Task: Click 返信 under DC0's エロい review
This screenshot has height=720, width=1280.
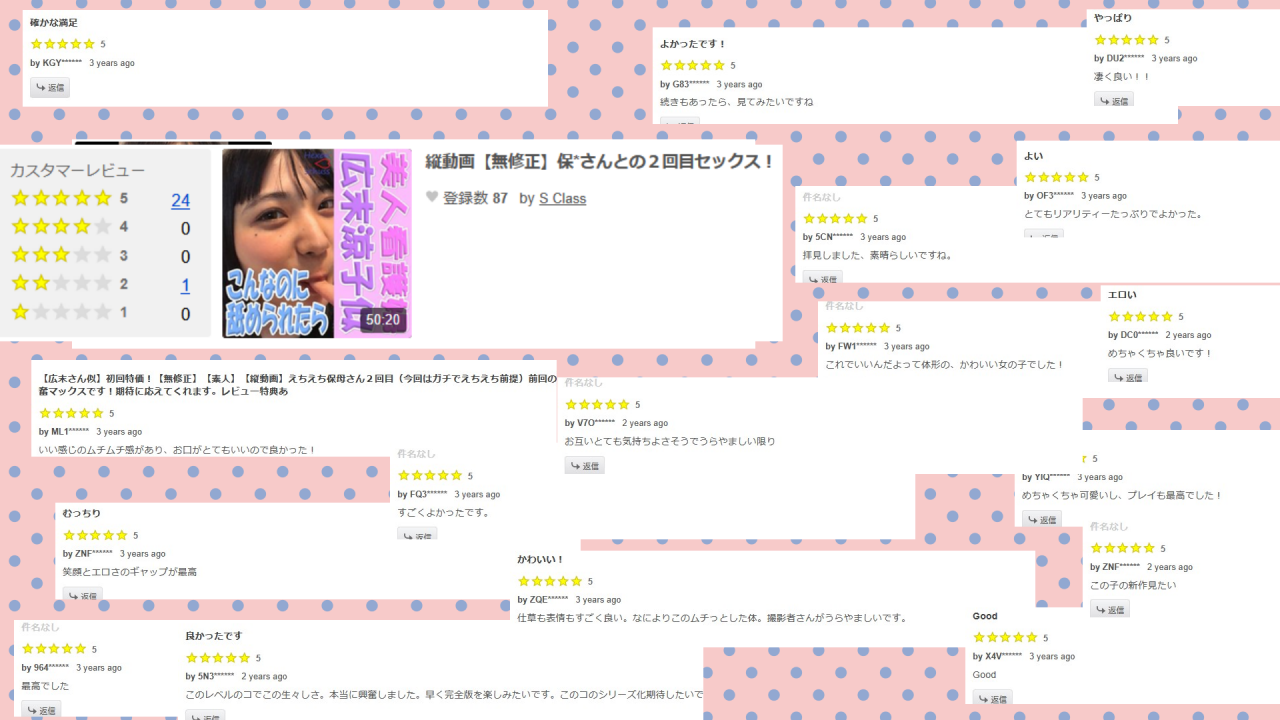Action: (1128, 376)
